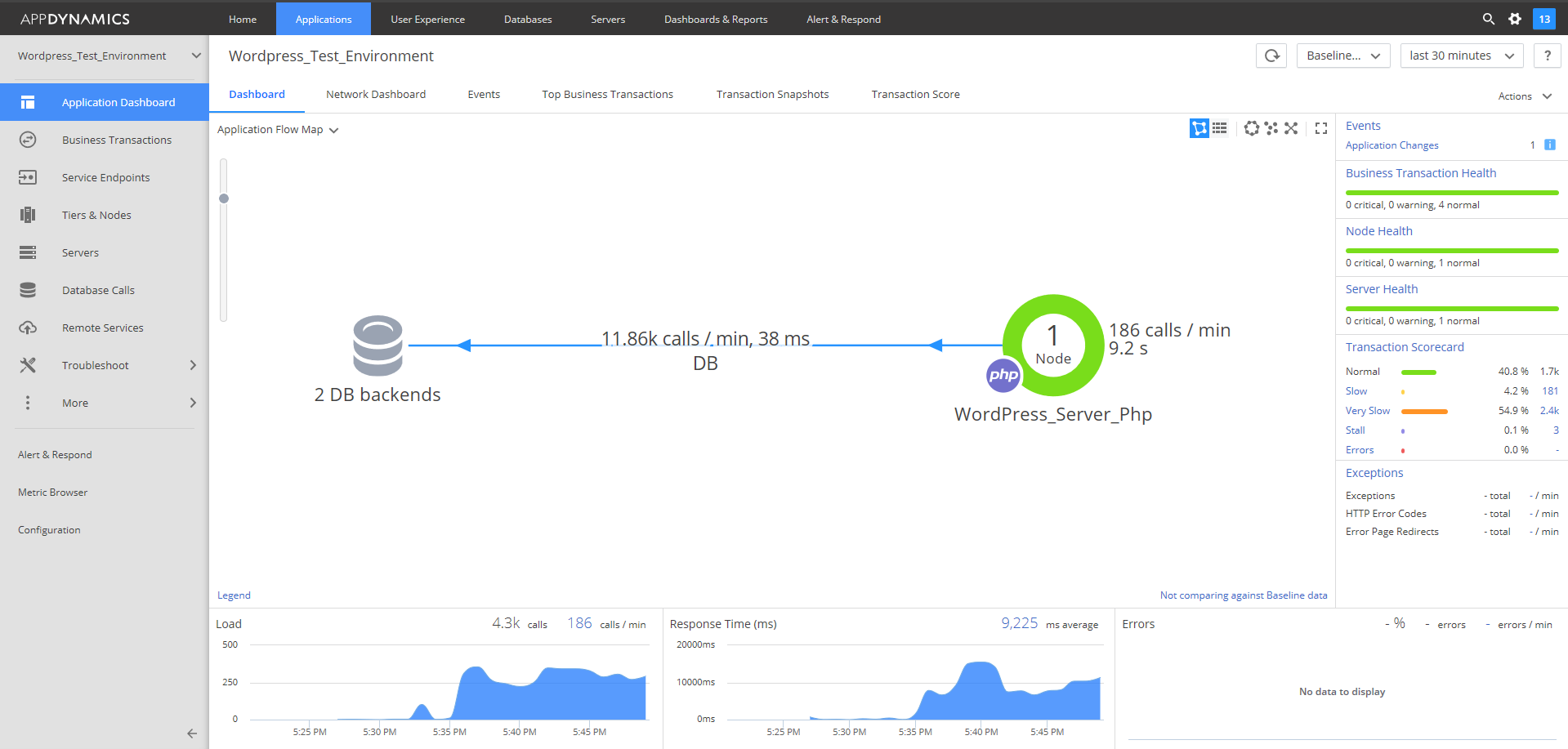The height and width of the screenshot is (749, 1568).
Task: Click the Application Changes info icon
Action: pos(1550,145)
